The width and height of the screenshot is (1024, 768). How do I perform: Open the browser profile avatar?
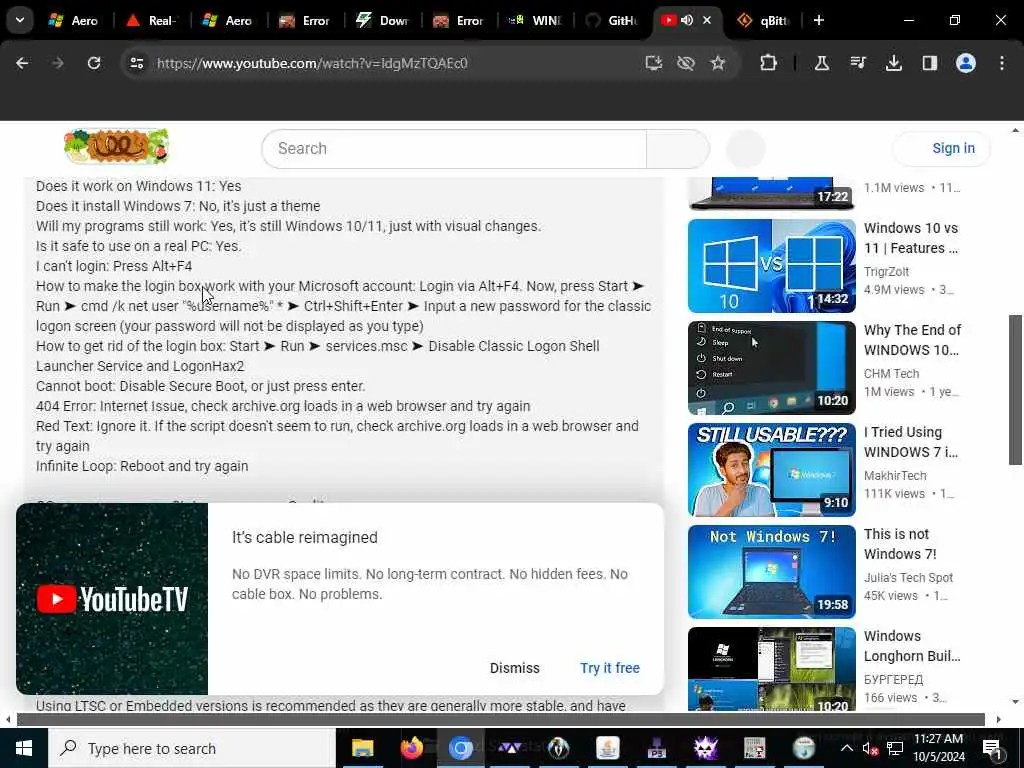966,63
